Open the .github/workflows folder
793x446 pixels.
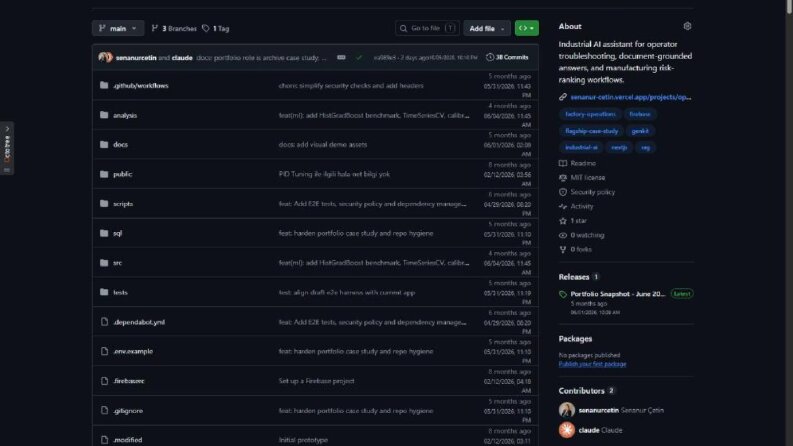(x=141, y=85)
